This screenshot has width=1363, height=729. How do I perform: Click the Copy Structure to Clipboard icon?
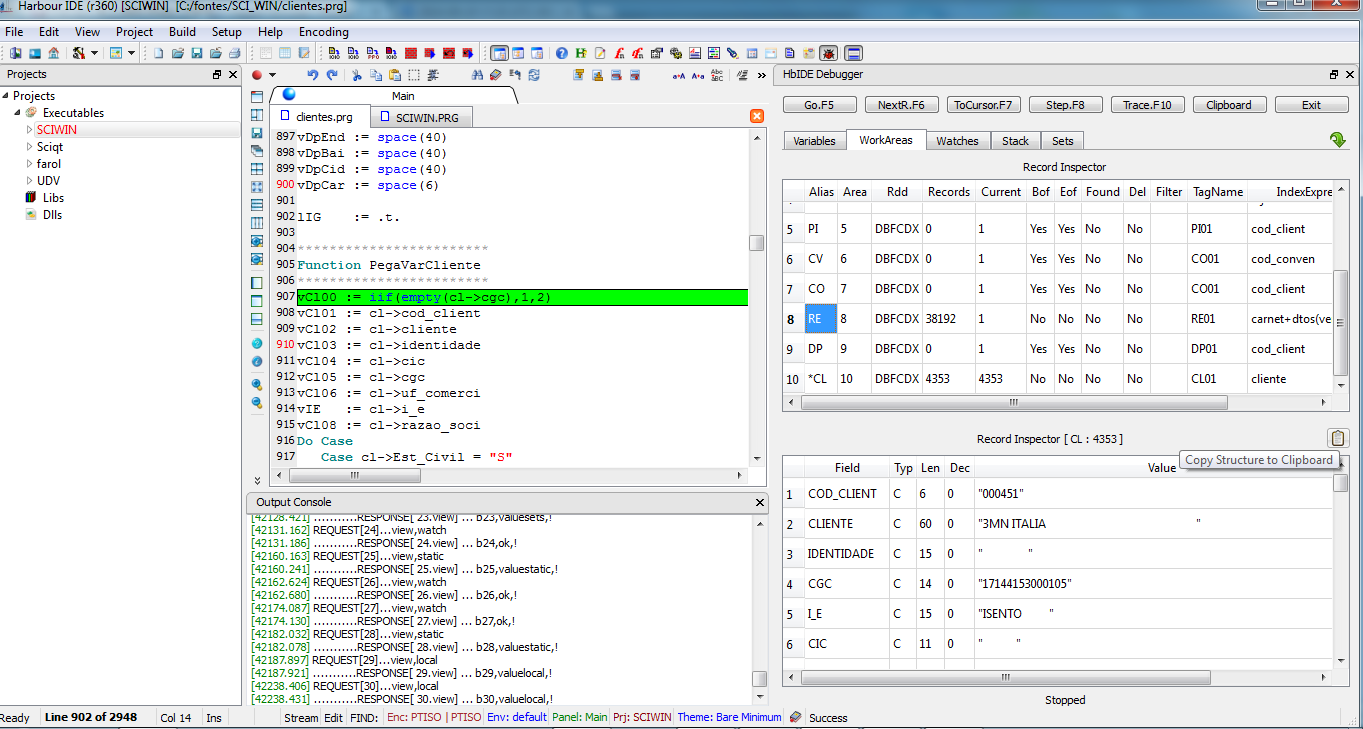click(1338, 438)
